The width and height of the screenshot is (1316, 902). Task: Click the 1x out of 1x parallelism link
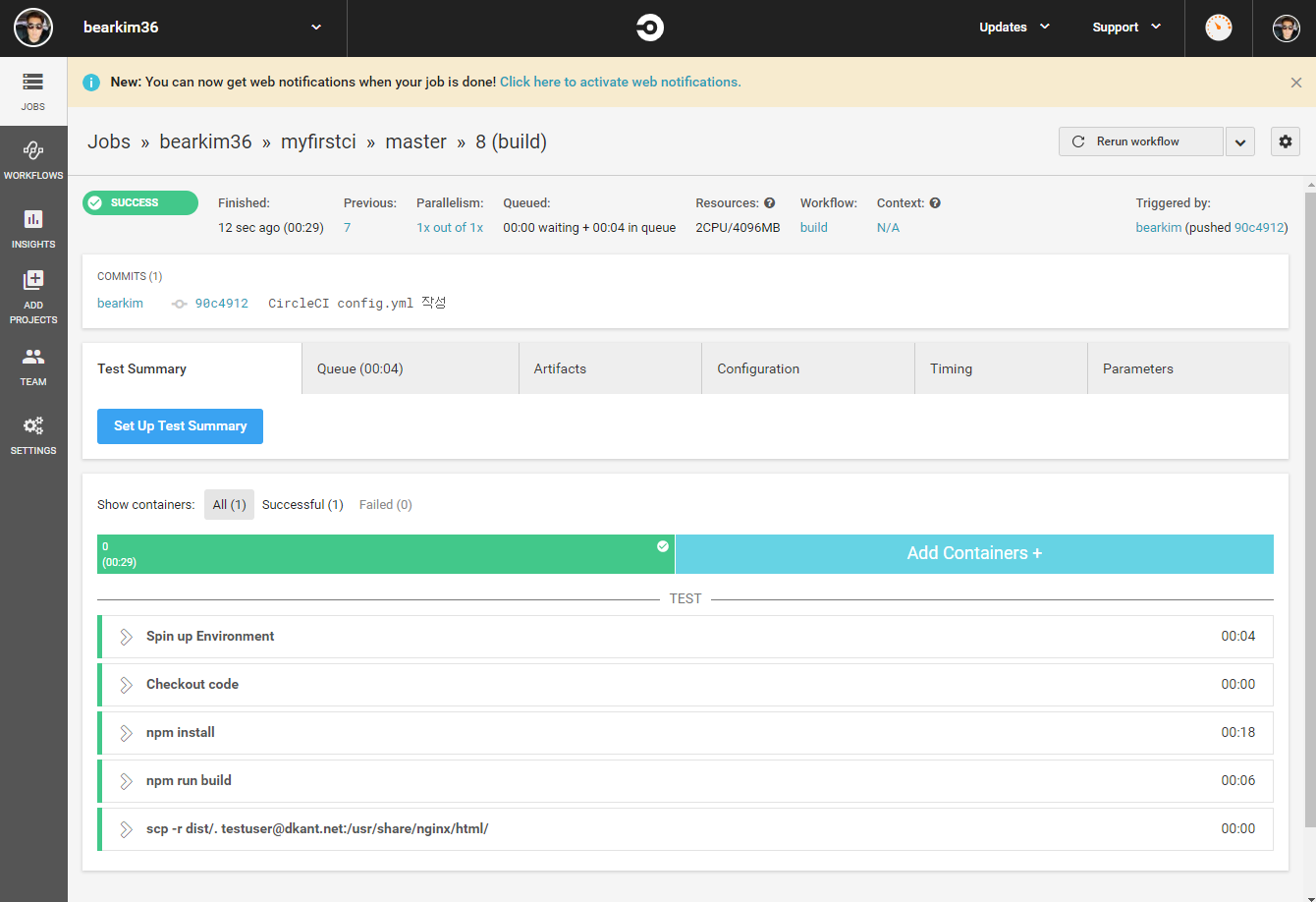[x=450, y=228]
